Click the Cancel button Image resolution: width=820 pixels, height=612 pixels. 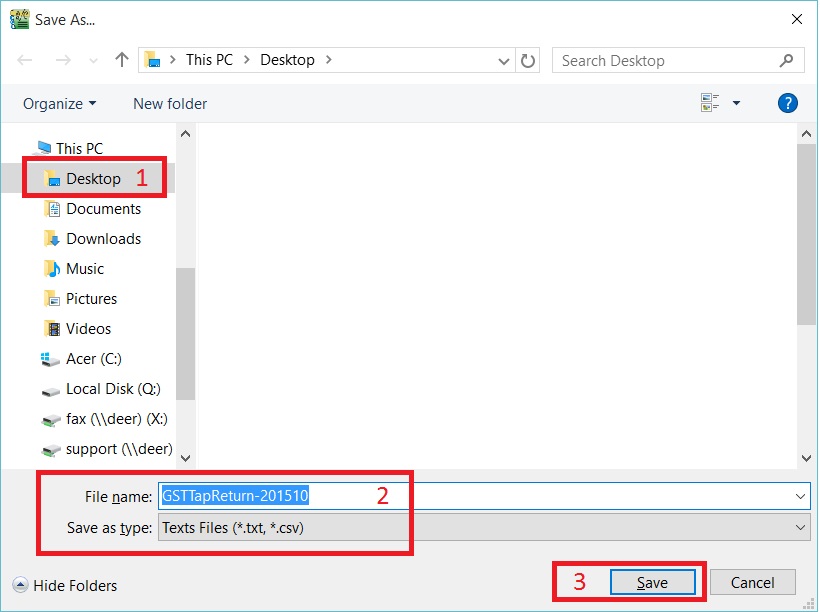pos(752,582)
